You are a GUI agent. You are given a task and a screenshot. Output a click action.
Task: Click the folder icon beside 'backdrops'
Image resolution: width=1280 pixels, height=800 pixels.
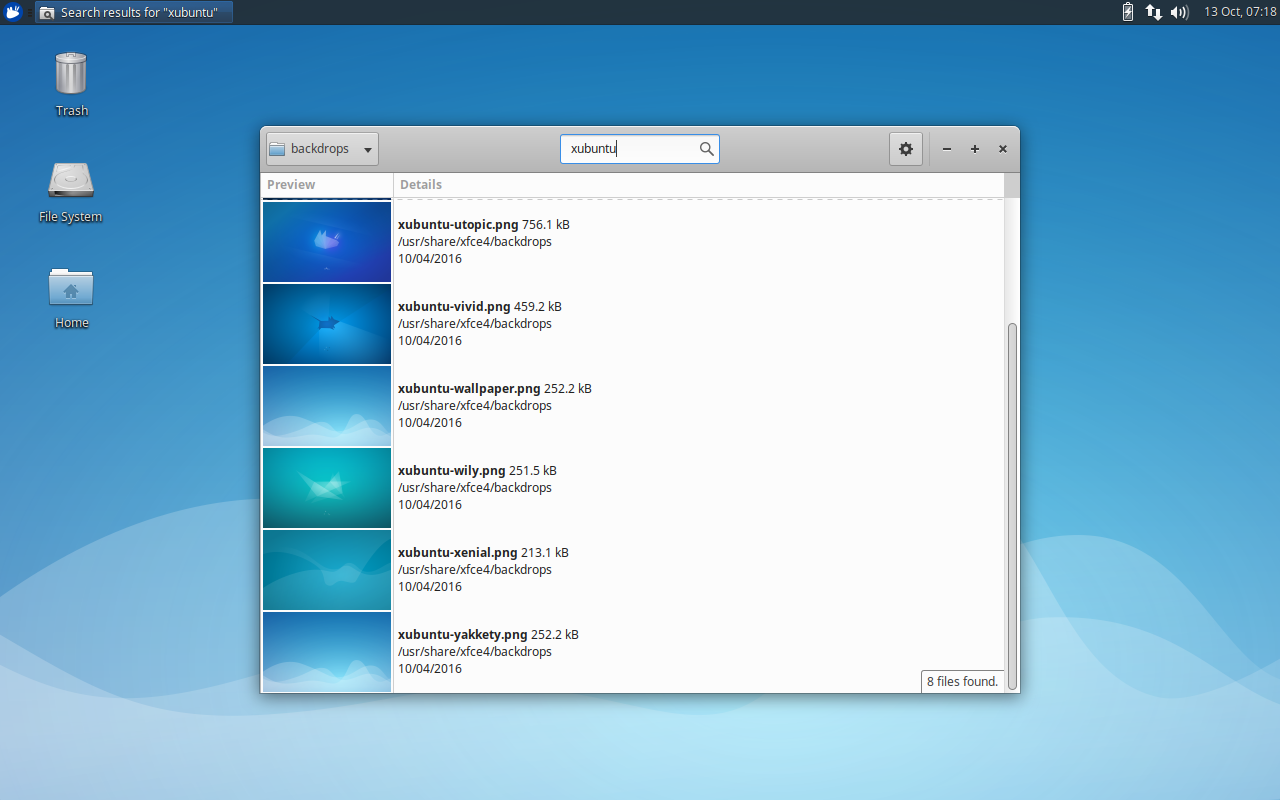pos(277,148)
